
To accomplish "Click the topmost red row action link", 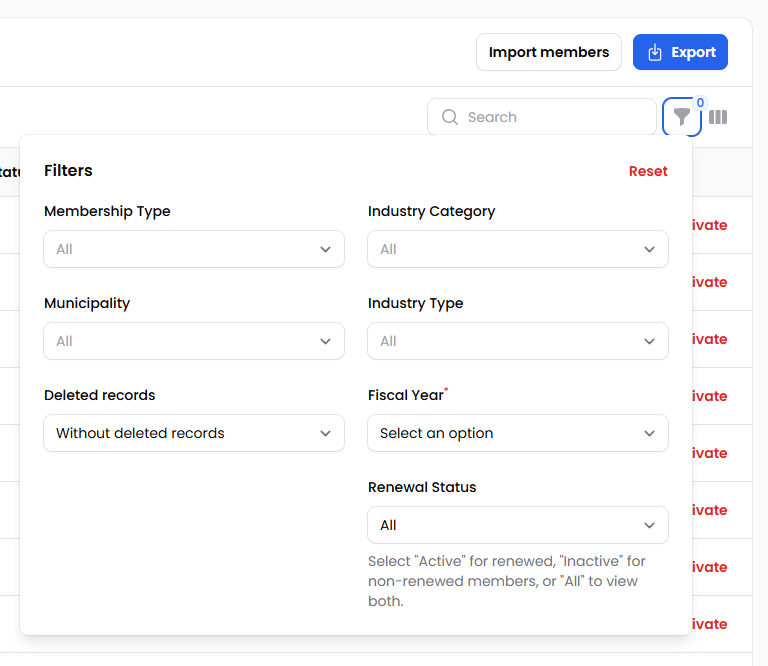I will click(x=709, y=225).
